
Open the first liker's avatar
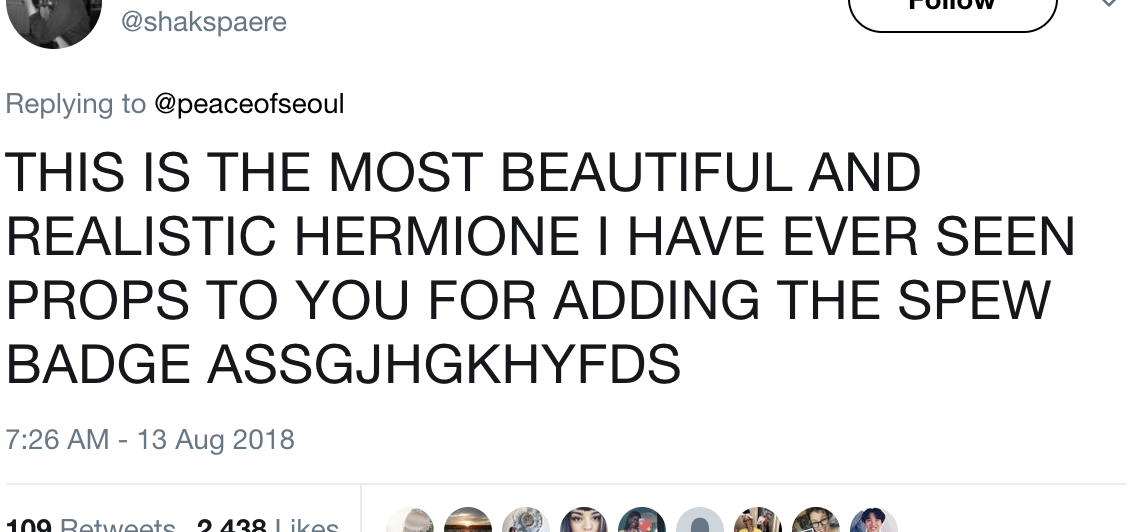[410, 522]
